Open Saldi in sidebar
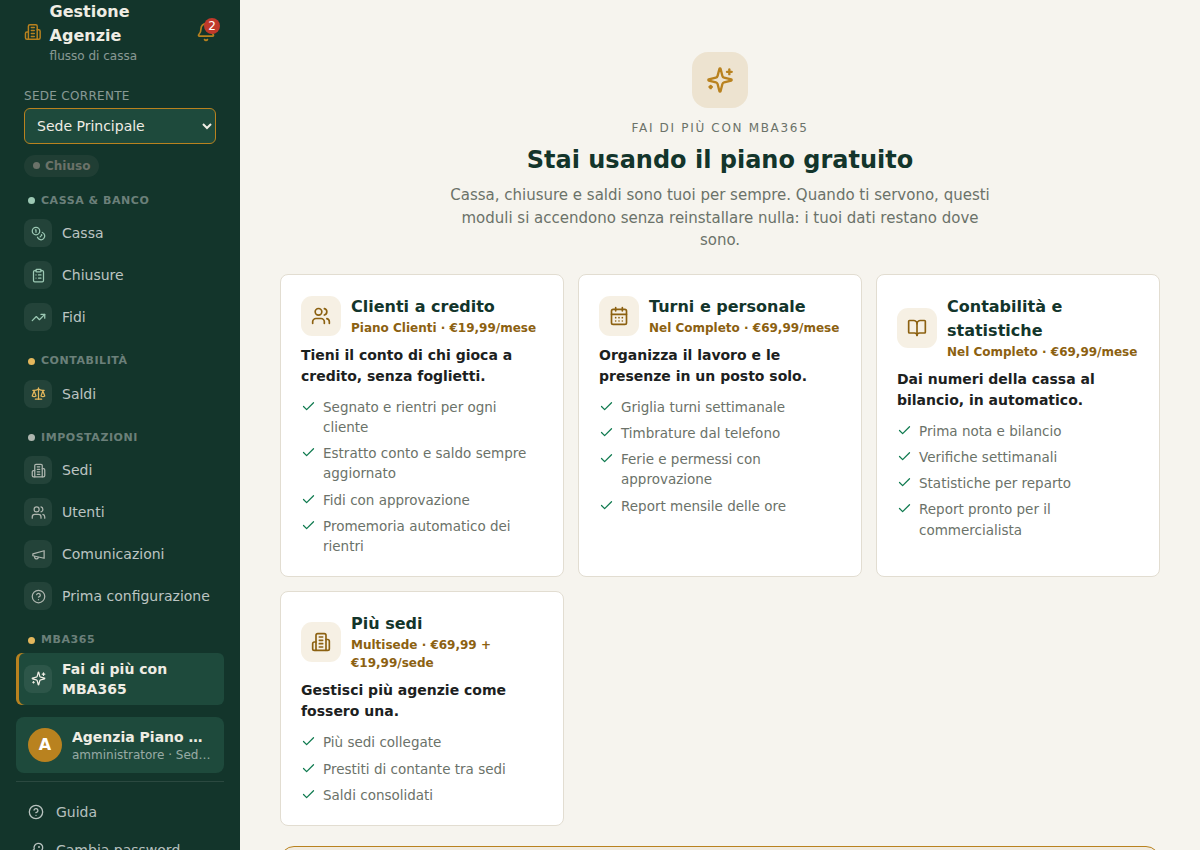This screenshot has width=1200, height=850. click(x=120, y=394)
